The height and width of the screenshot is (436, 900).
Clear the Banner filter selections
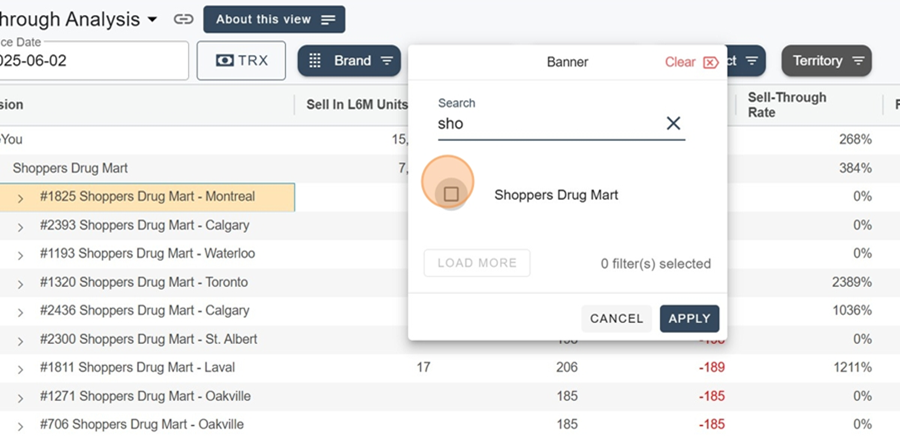692,62
